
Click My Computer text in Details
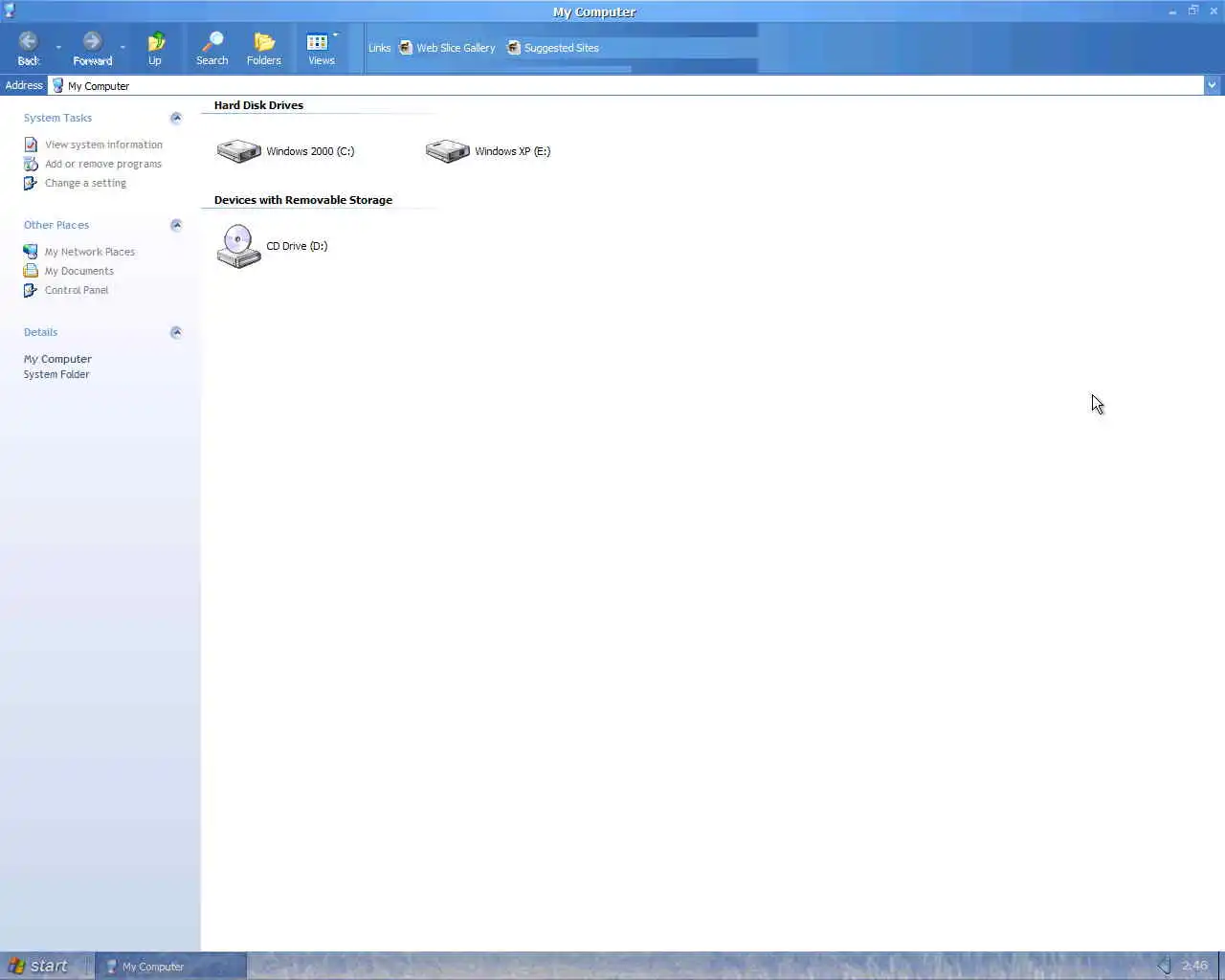point(57,359)
